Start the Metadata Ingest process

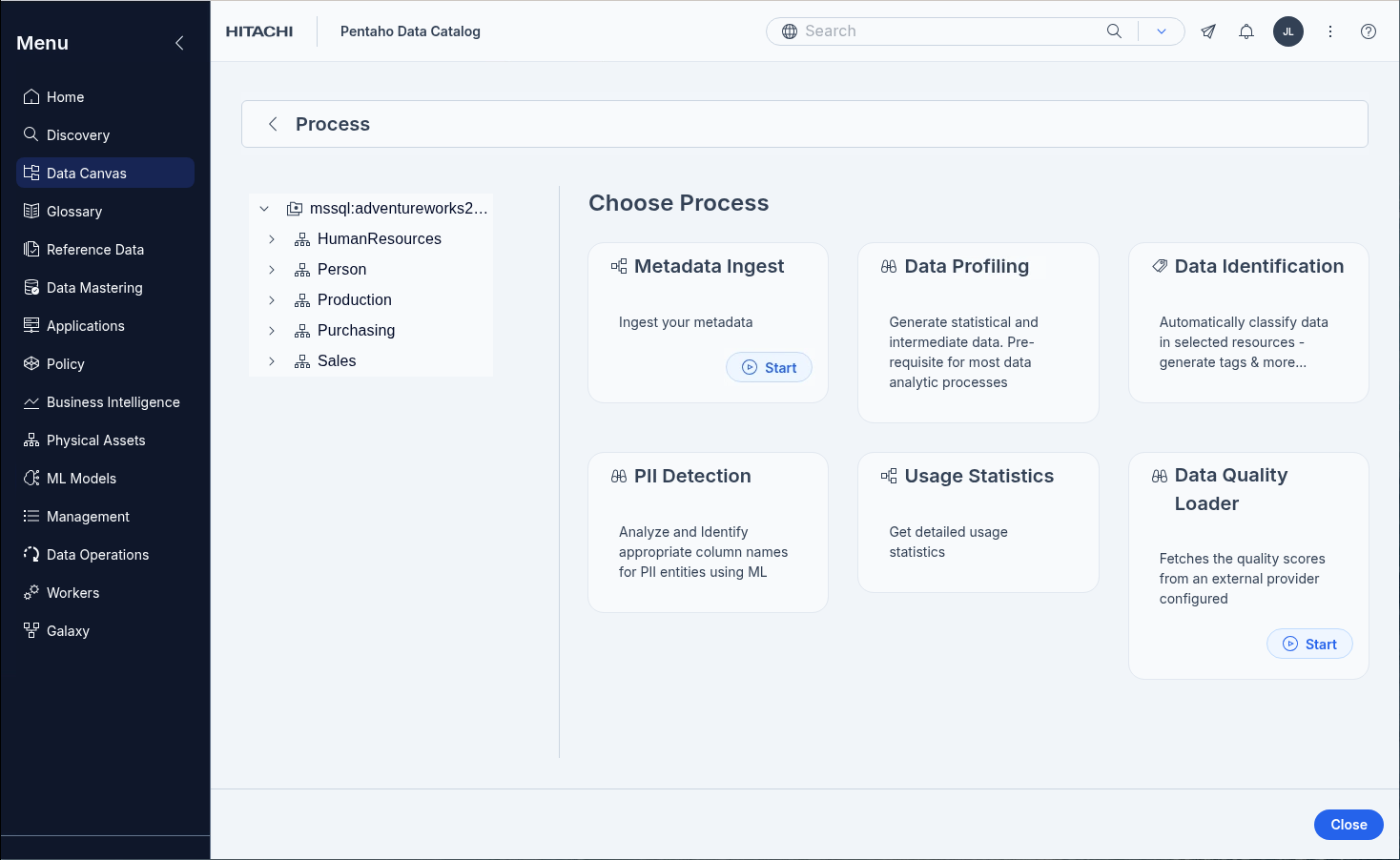769,368
